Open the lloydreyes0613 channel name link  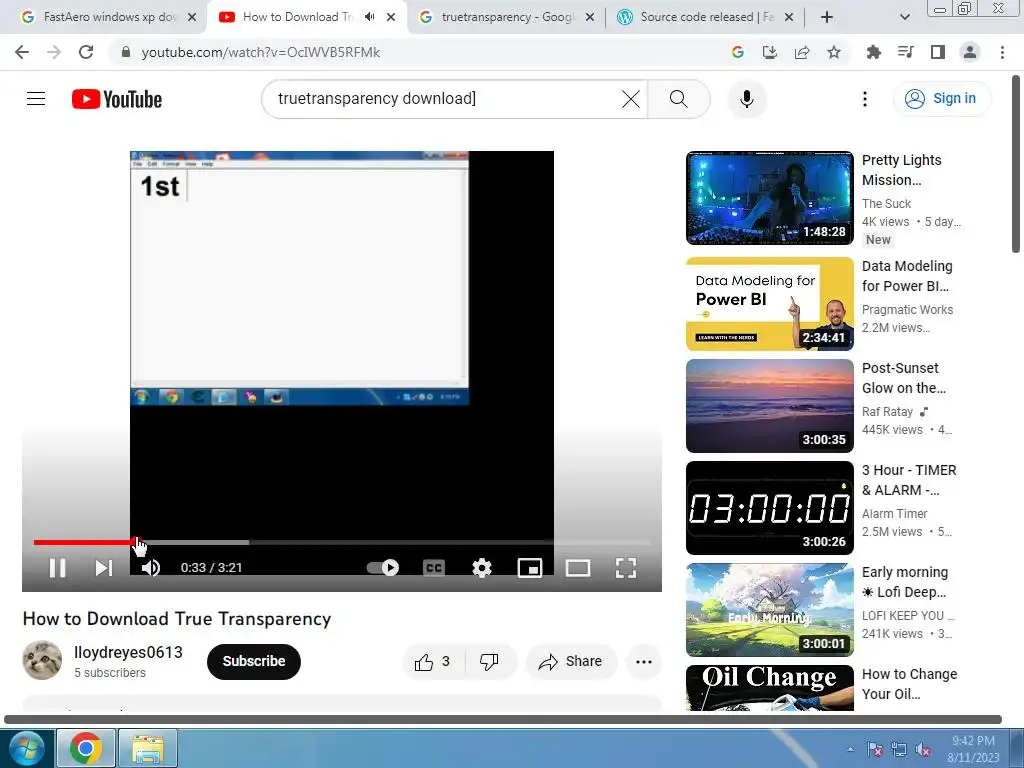click(128, 652)
